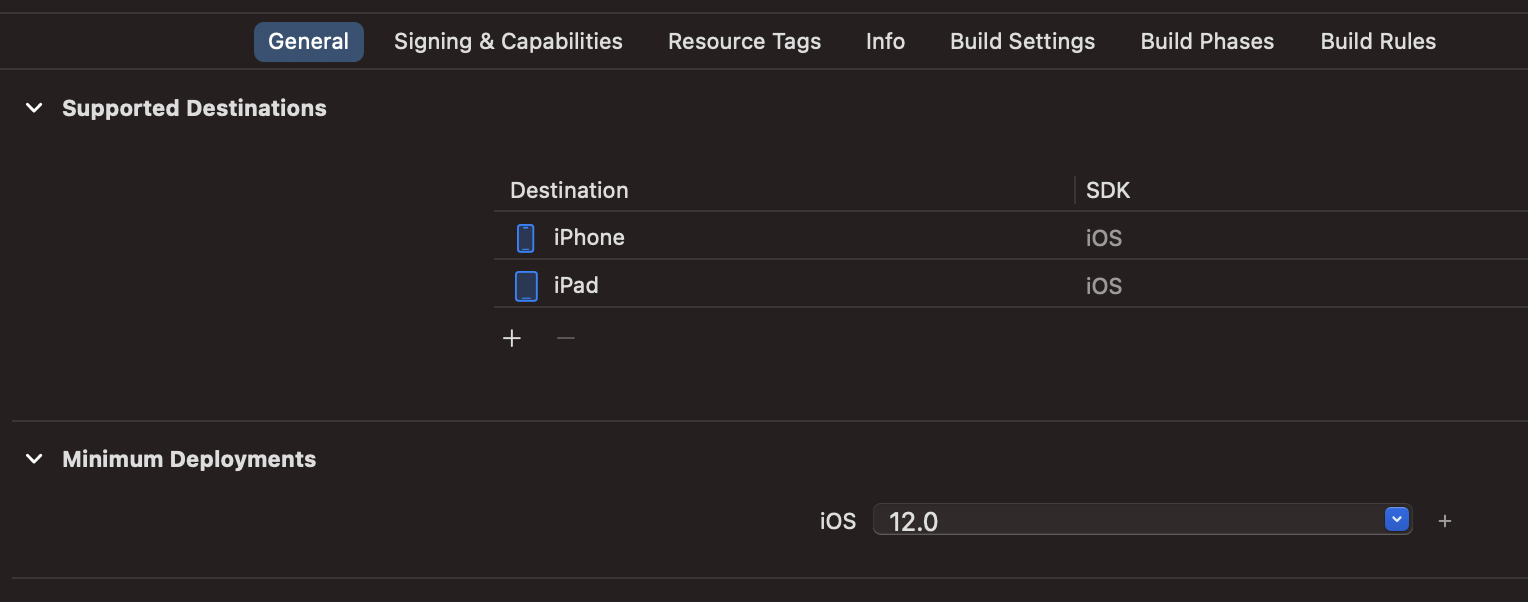Open the Signing & Capabilities tab
The width and height of the screenshot is (1528, 602).
click(508, 42)
